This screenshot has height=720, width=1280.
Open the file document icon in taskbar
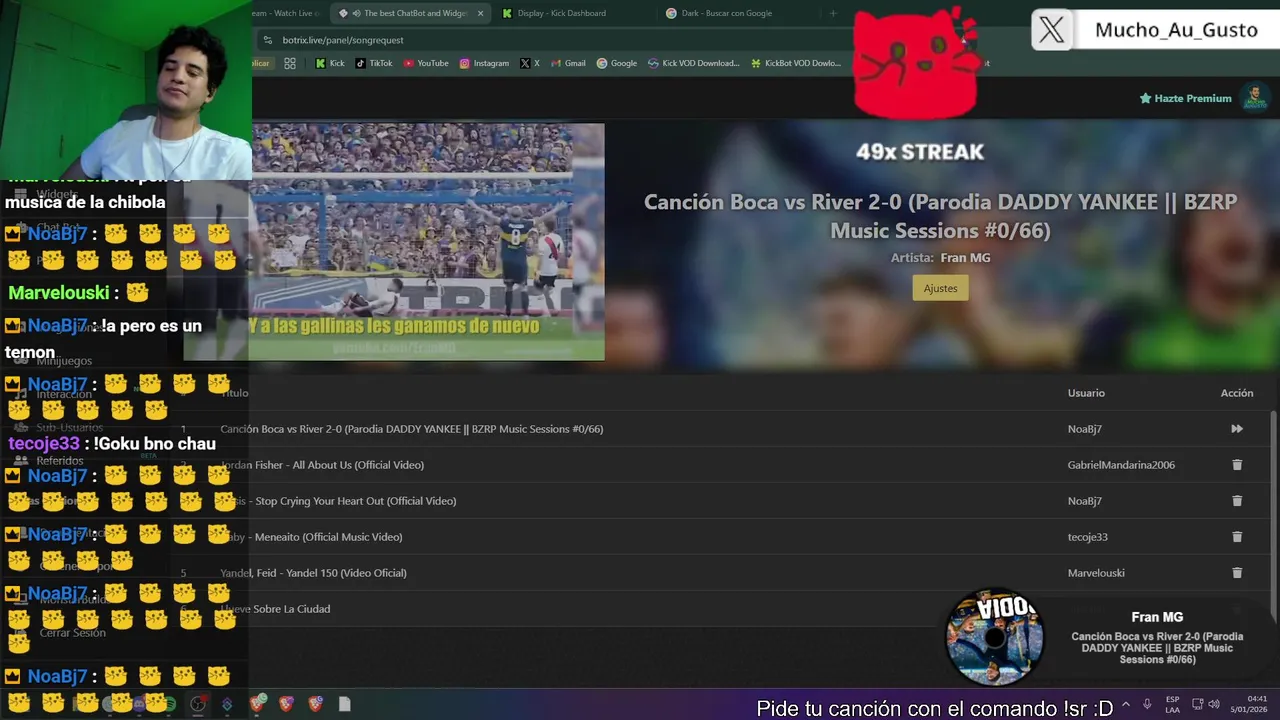pyautogui.click(x=344, y=704)
